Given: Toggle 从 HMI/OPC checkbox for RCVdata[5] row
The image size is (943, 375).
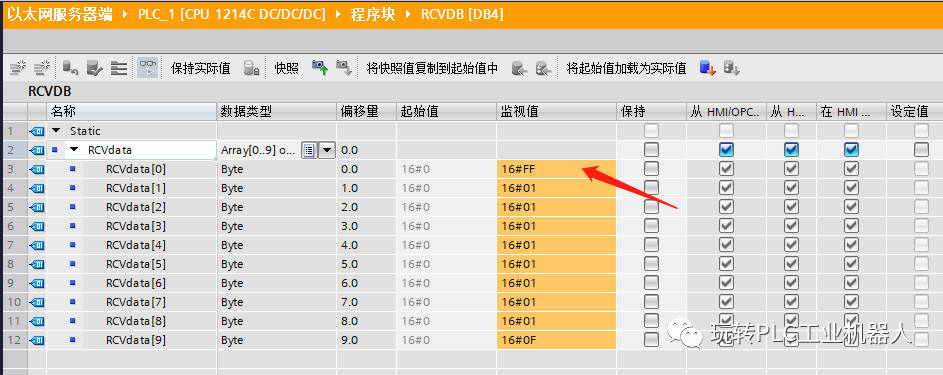Looking at the screenshot, I should pos(726,264).
